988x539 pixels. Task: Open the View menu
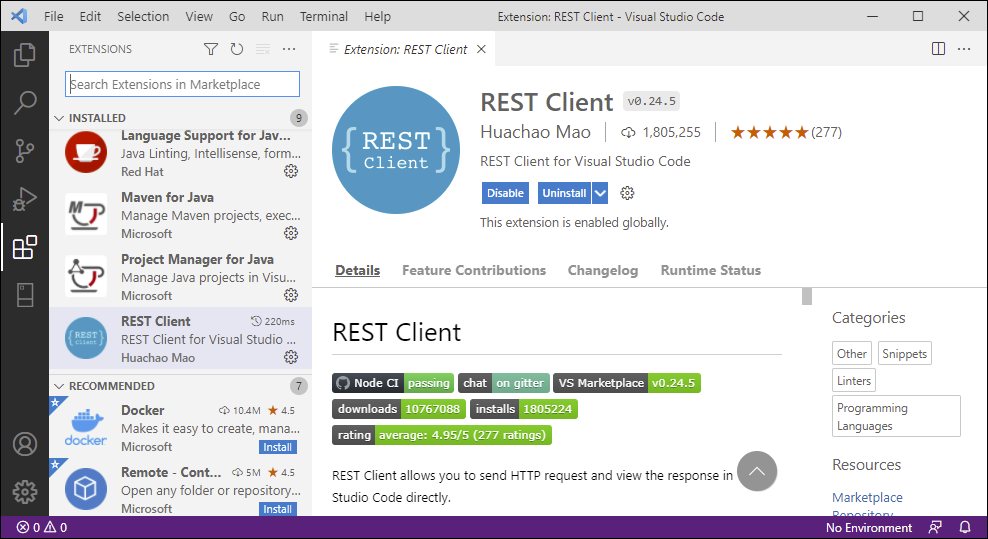coord(198,16)
